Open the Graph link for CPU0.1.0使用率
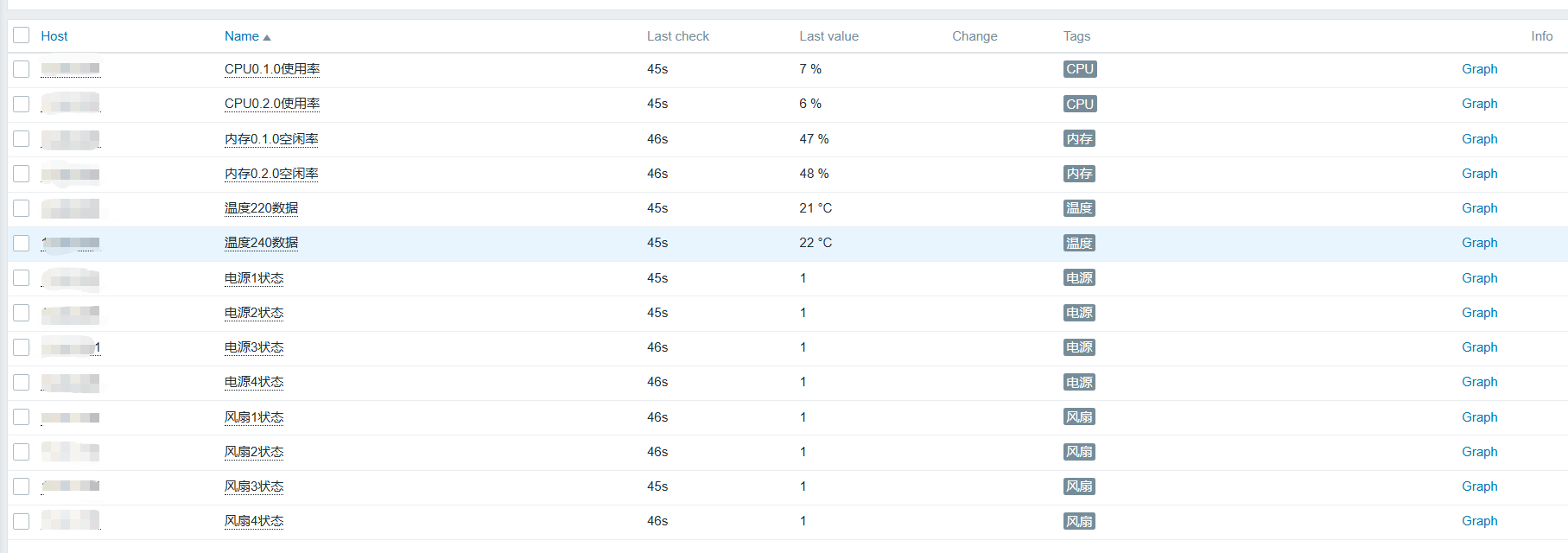This screenshot has width=1568, height=553. tap(1479, 69)
